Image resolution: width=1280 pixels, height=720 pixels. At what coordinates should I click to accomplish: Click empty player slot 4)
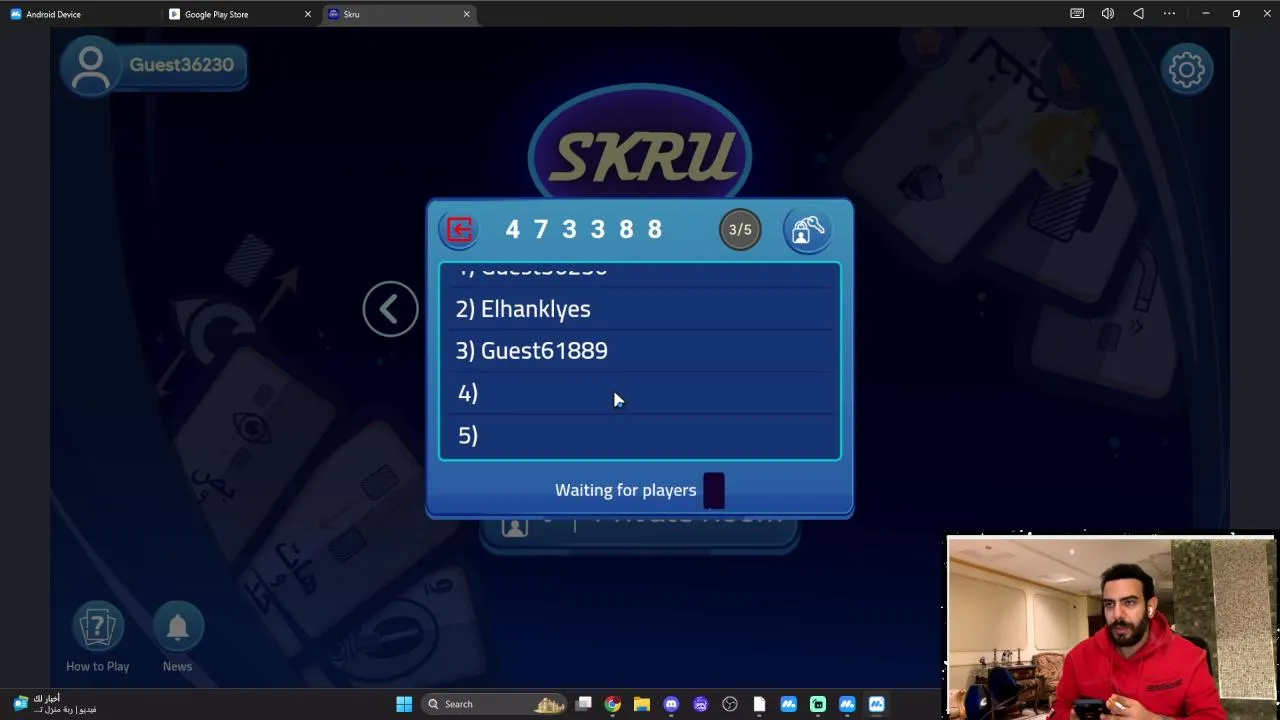[x=640, y=393]
